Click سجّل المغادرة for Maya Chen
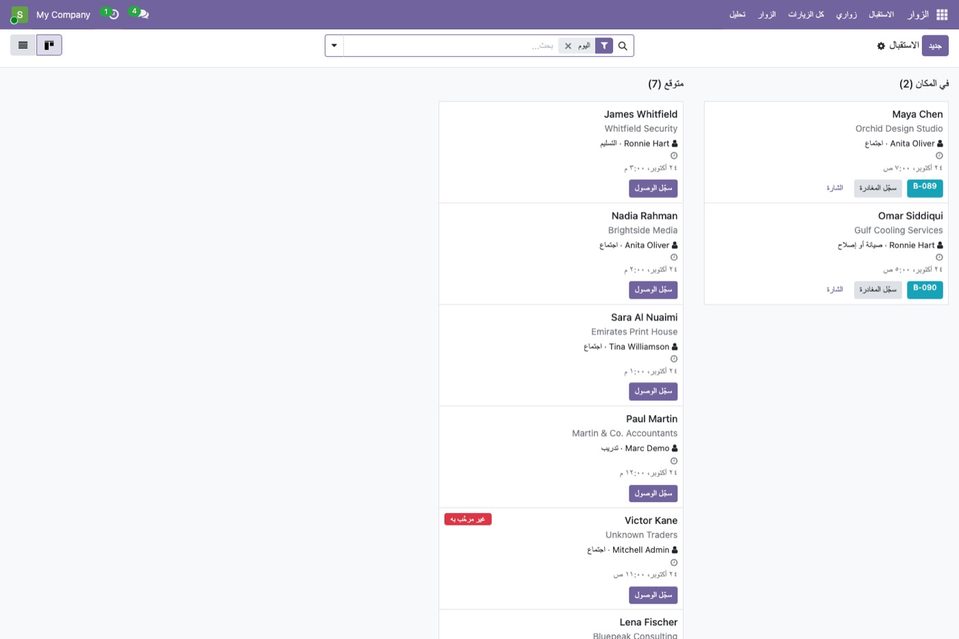 point(878,188)
